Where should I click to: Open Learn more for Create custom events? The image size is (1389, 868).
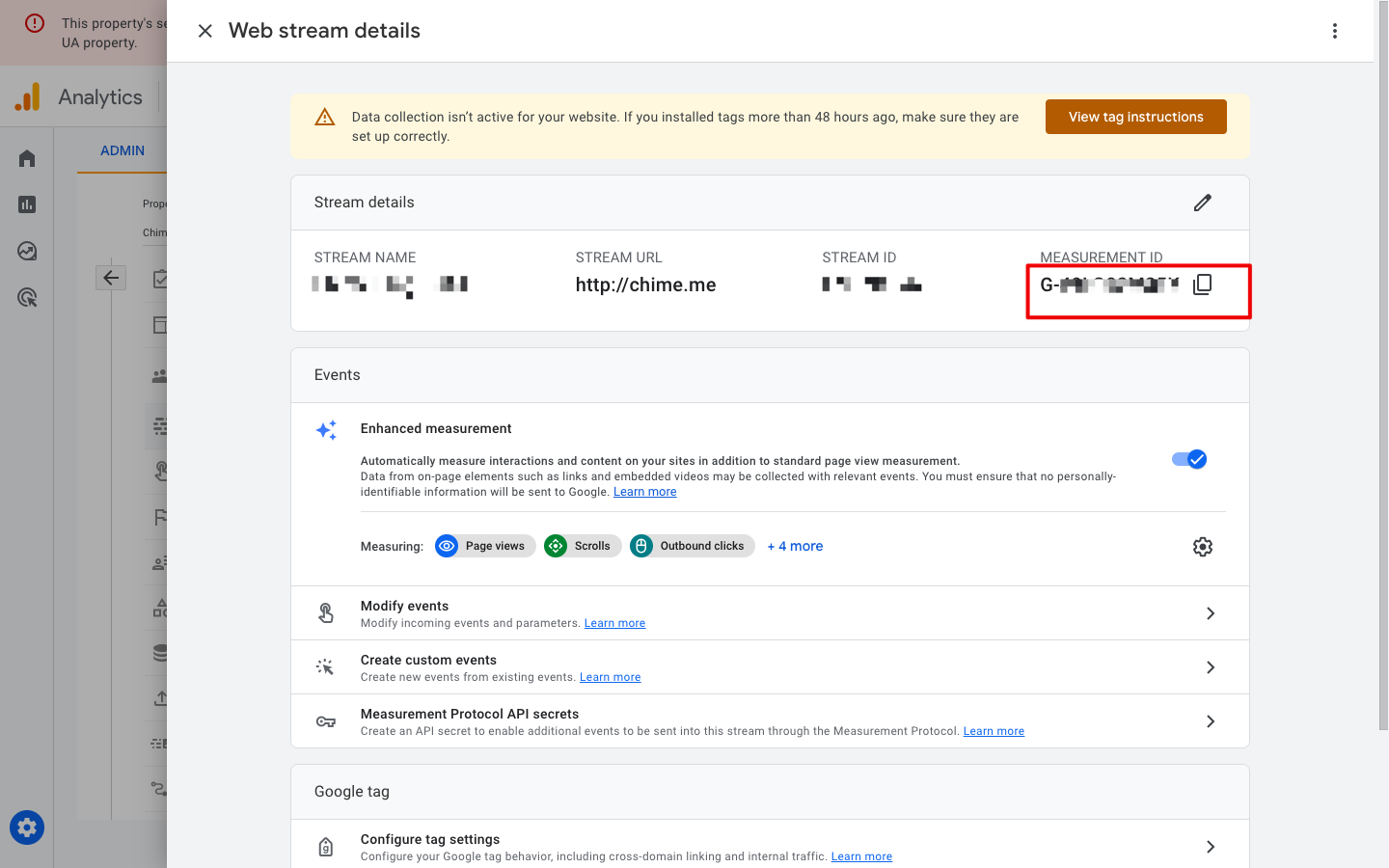point(610,677)
